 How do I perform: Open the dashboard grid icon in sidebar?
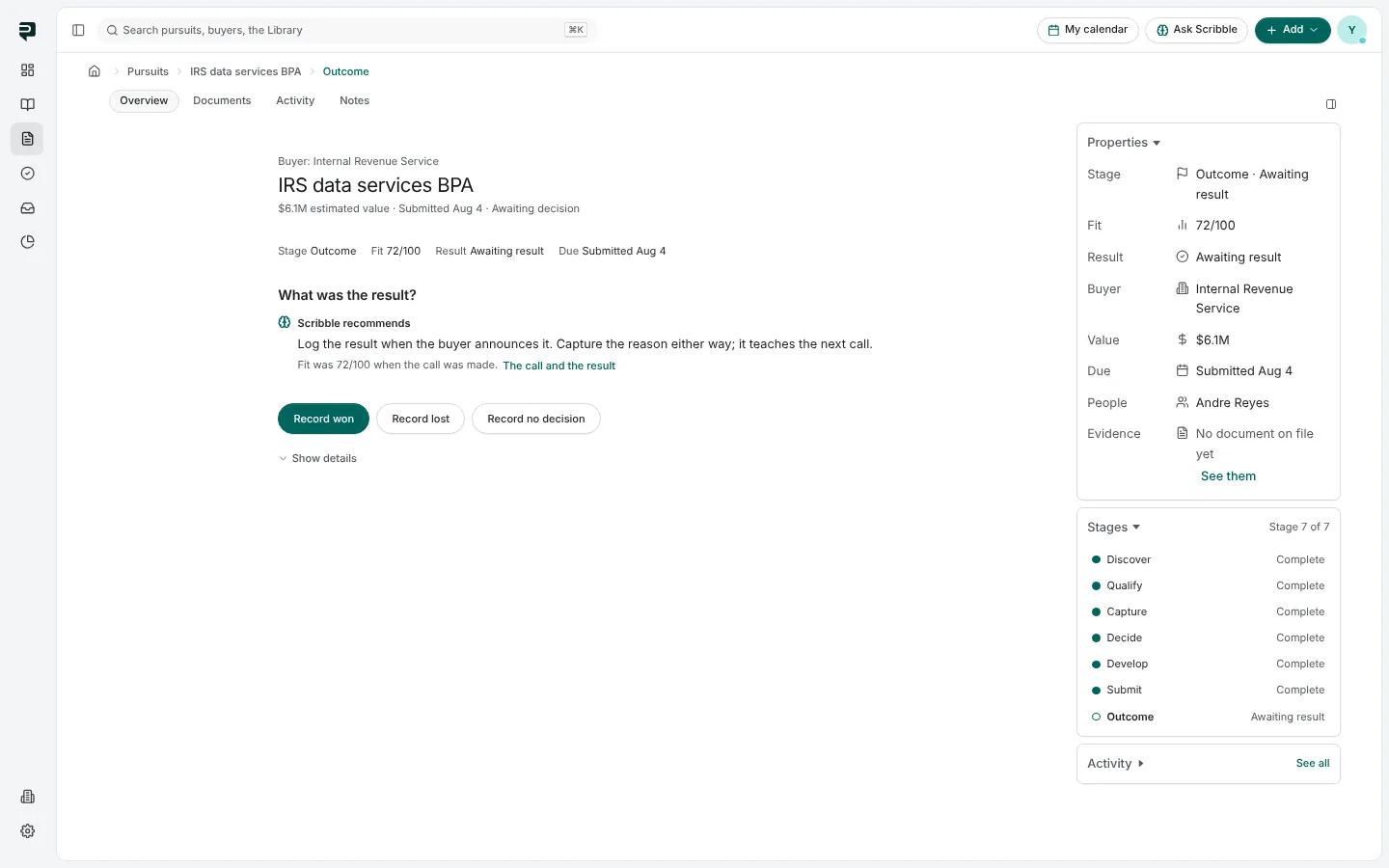click(x=27, y=70)
